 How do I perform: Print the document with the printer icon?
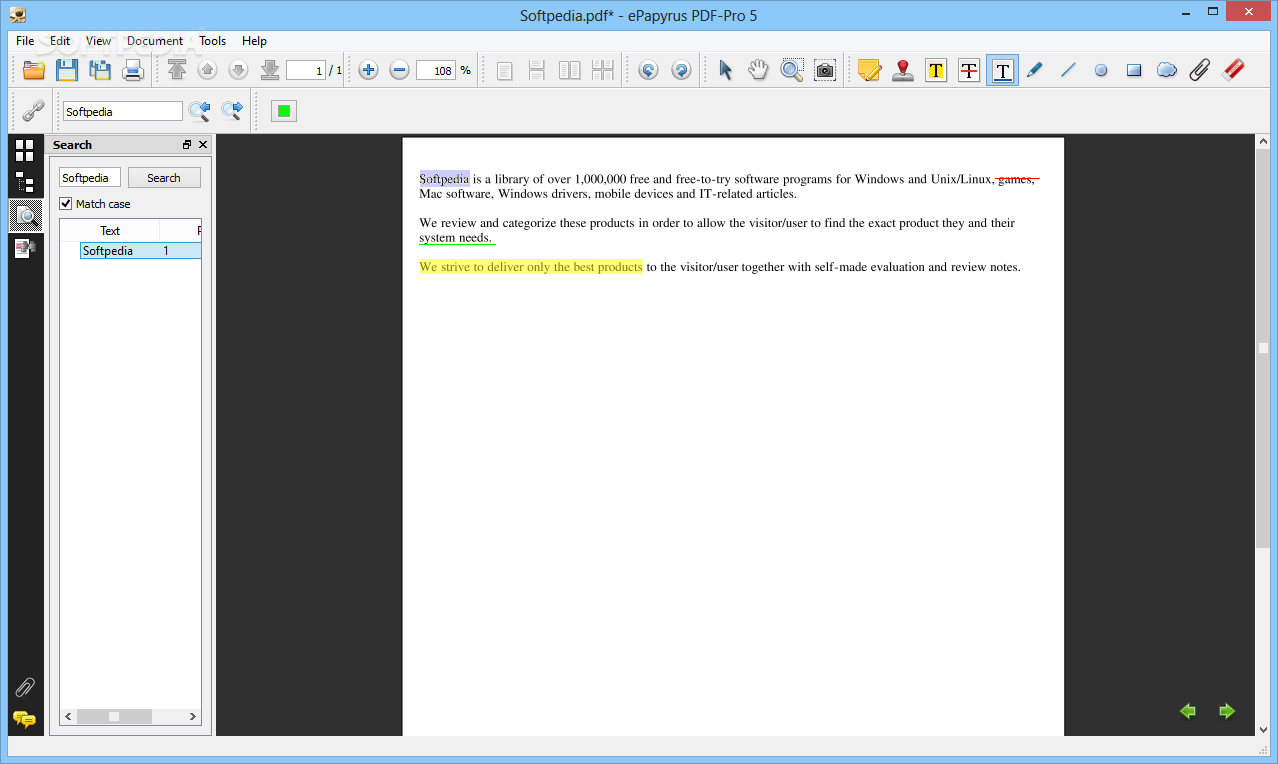pyautogui.click(x=133, y=70)
